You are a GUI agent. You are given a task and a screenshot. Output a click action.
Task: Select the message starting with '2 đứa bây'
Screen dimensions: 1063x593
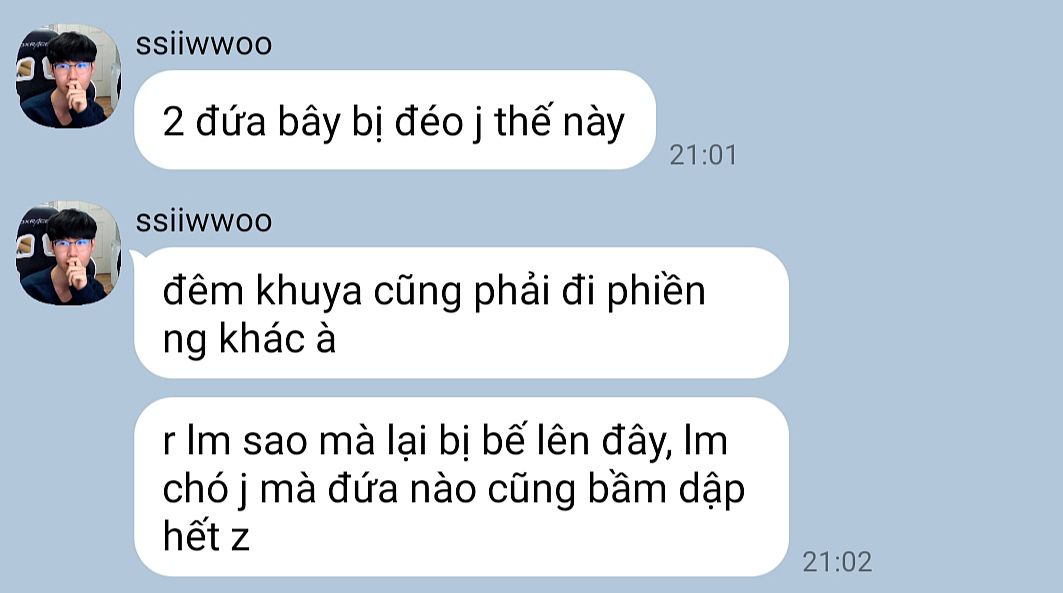coord(395,120)
